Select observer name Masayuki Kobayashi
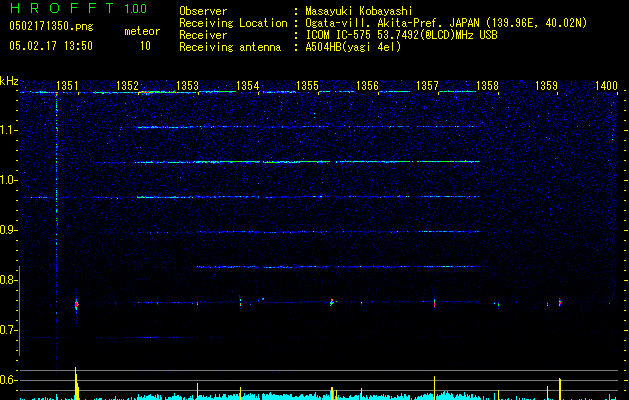Screen dimensions: 629x400 (x=359, y=11)
